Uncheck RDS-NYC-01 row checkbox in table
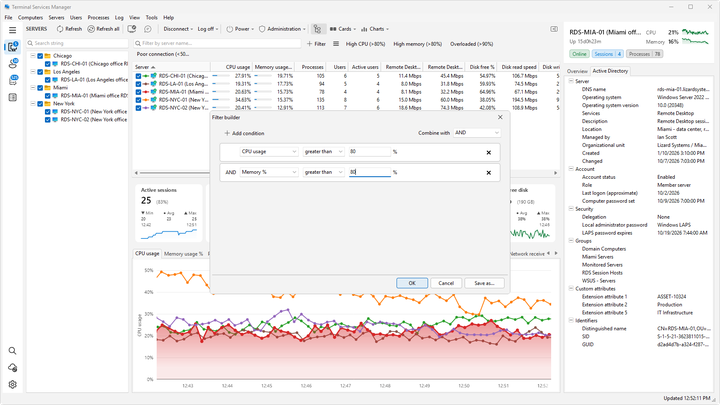The image size is (720, 405). 138,100
